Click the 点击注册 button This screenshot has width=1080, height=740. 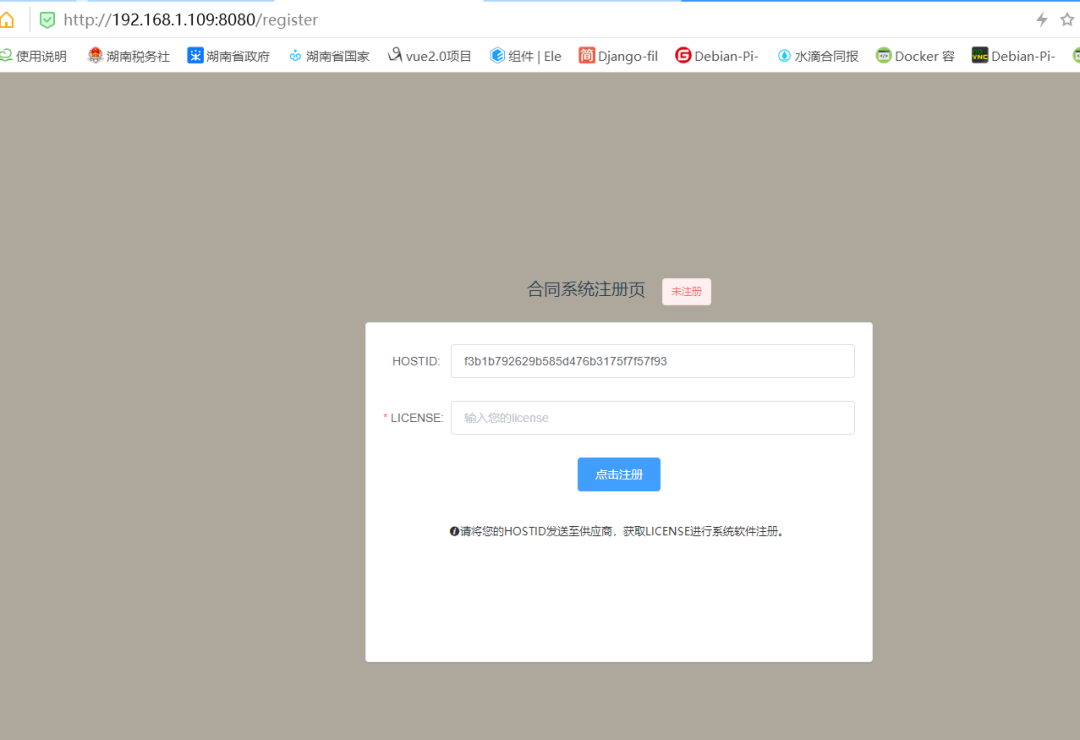[x=619, y=475]
